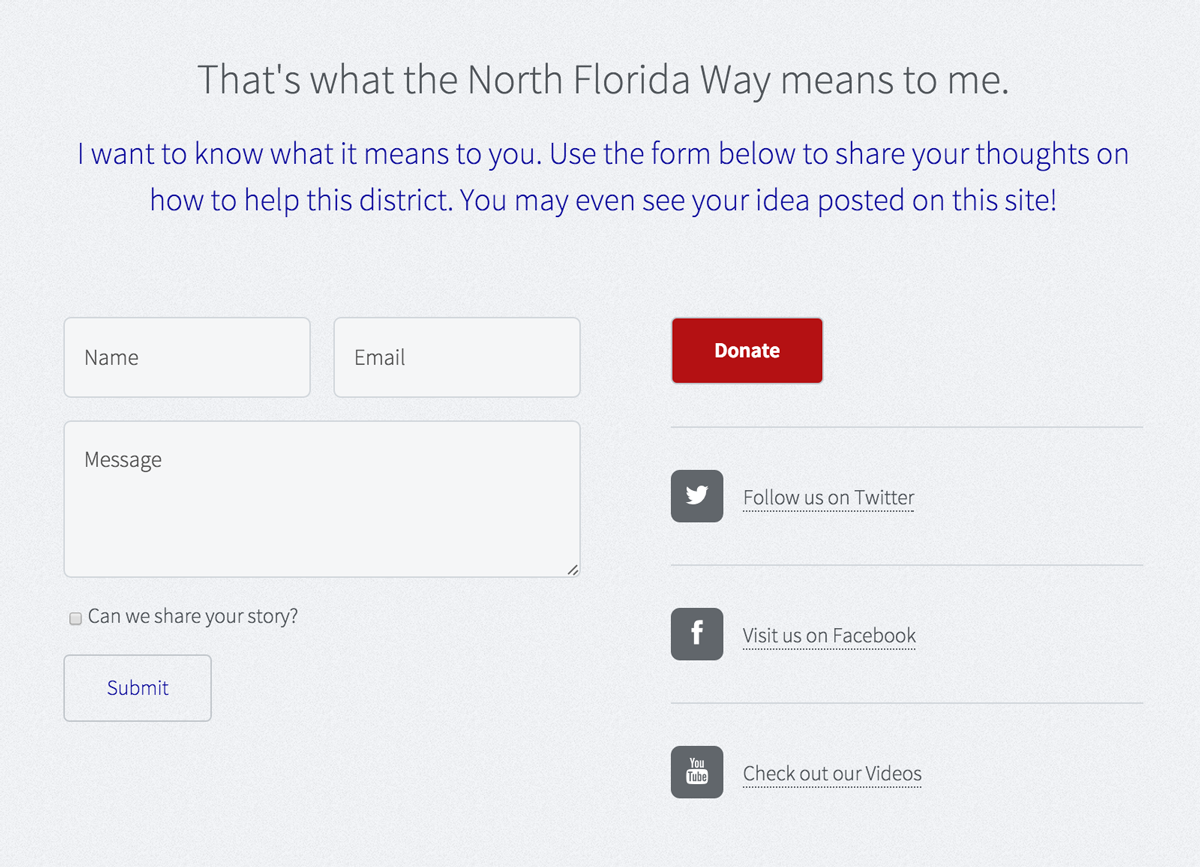This screenshot has width=1200, height=867.
Task: Click the divider line below Donate button
Action: coord(907,427)
